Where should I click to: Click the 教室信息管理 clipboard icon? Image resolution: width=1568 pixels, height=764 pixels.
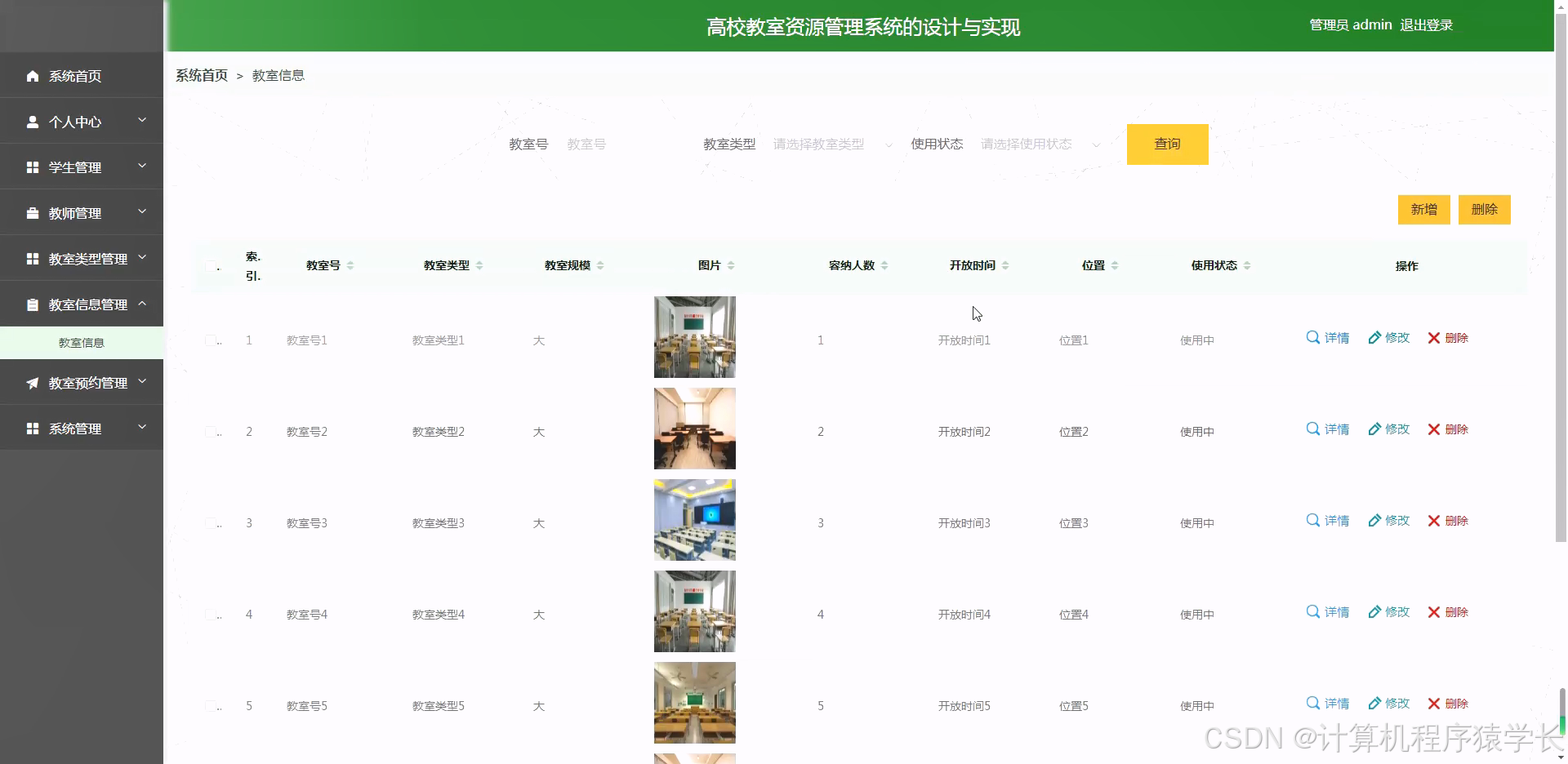33,304
